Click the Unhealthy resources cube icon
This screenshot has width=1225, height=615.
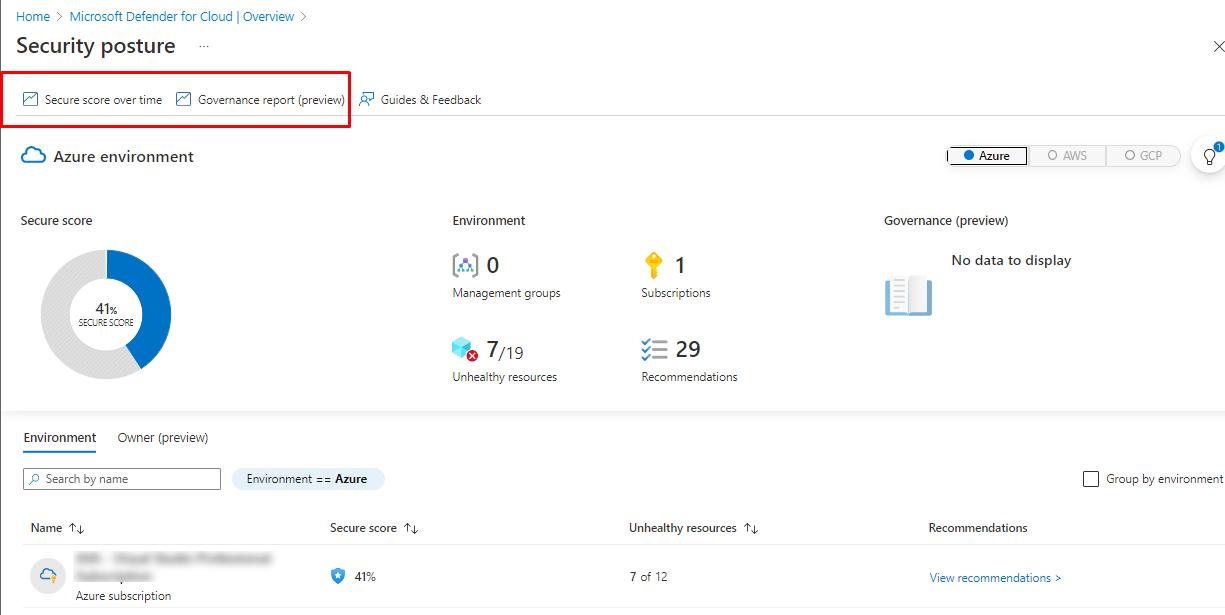465,350
